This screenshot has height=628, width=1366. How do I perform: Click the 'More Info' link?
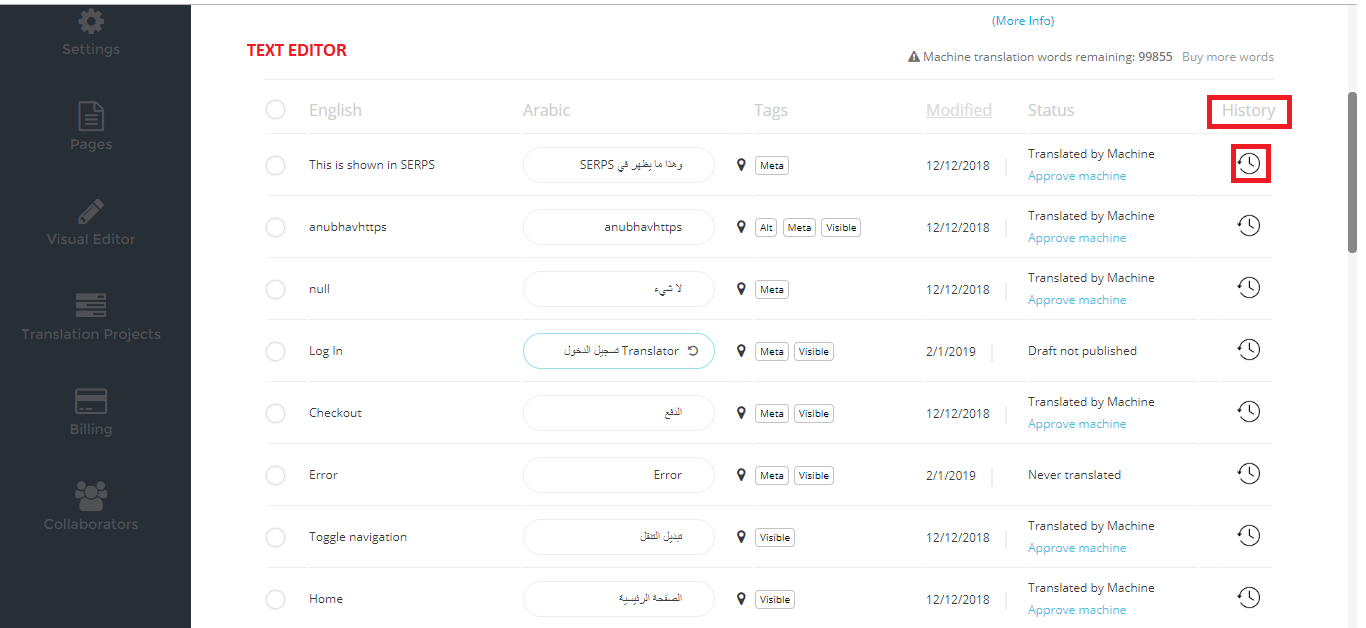tap(1023, 21)
